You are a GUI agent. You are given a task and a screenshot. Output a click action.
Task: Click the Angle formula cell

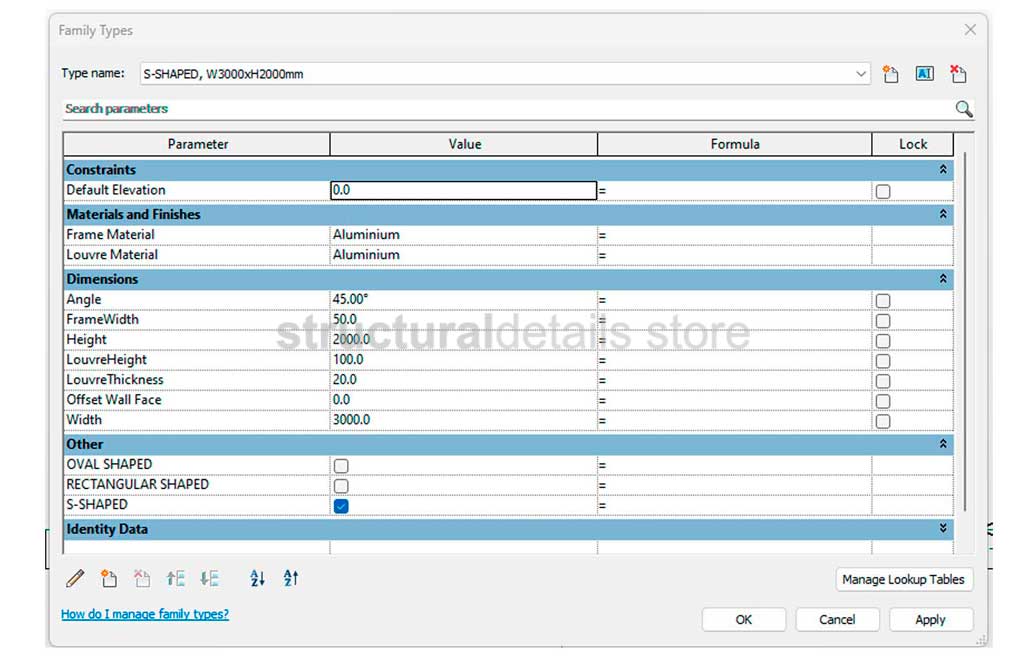[735, 300]
